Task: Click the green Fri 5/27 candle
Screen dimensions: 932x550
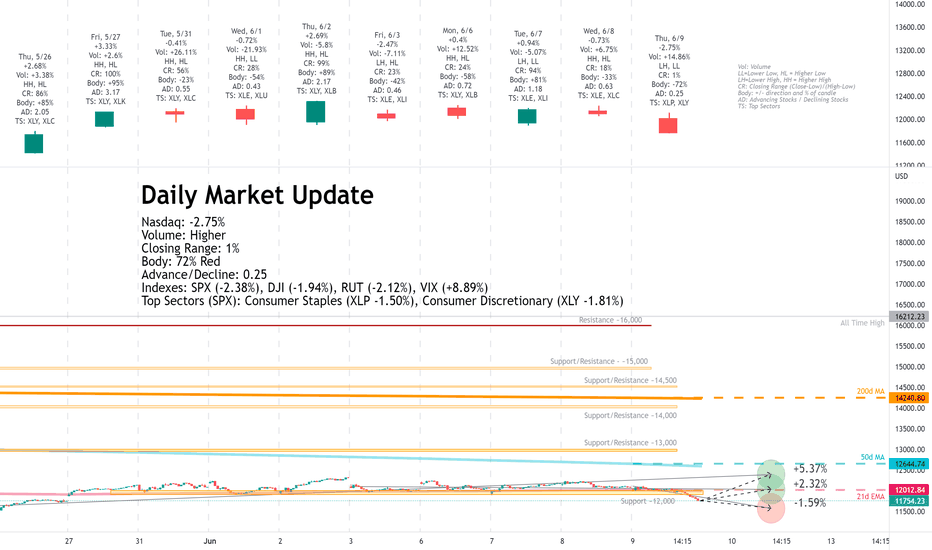Action: pyautogui.click(x=105, y=119)
